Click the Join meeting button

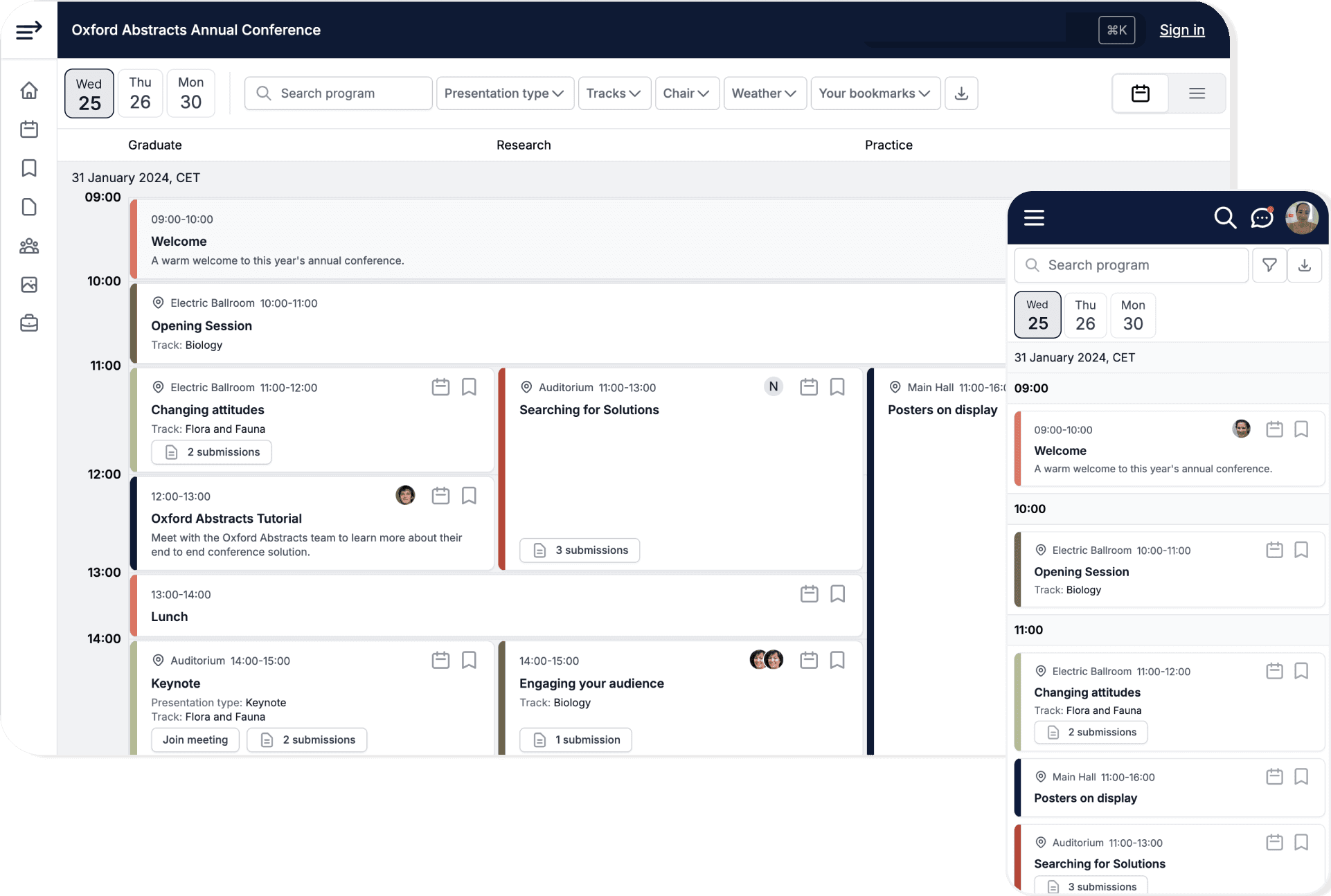[195, 740]
